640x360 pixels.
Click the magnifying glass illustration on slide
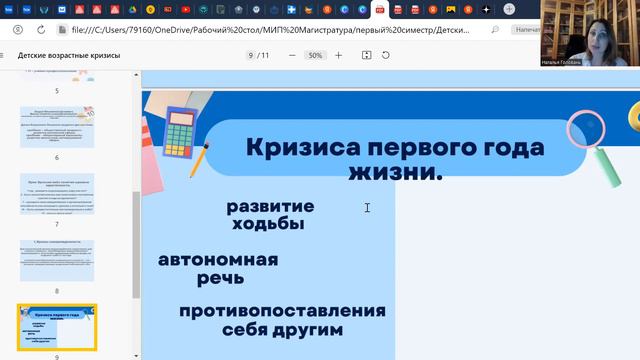tap(593, 148)
